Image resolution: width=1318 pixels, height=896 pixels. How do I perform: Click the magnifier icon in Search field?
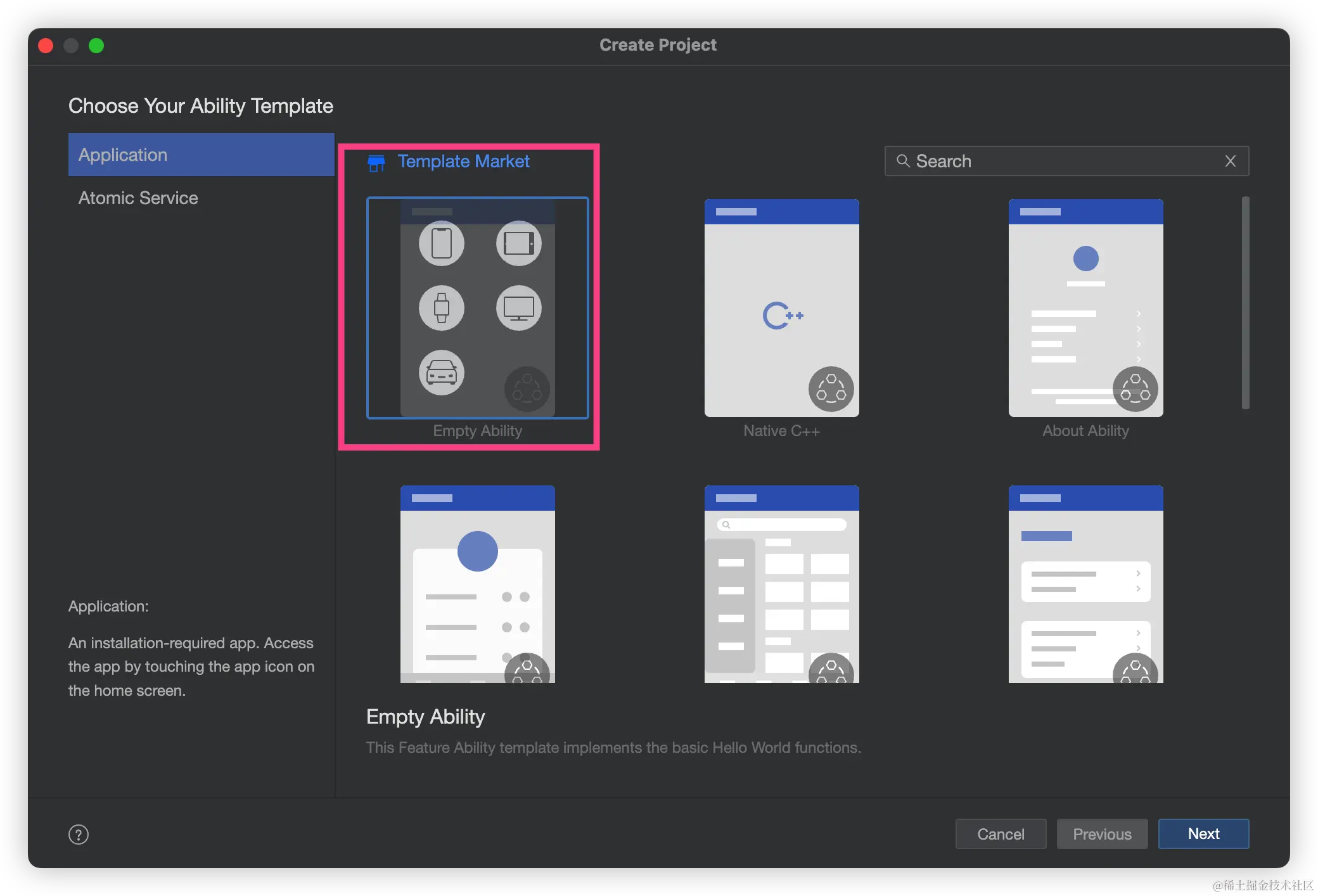click(x=903, y=161)
